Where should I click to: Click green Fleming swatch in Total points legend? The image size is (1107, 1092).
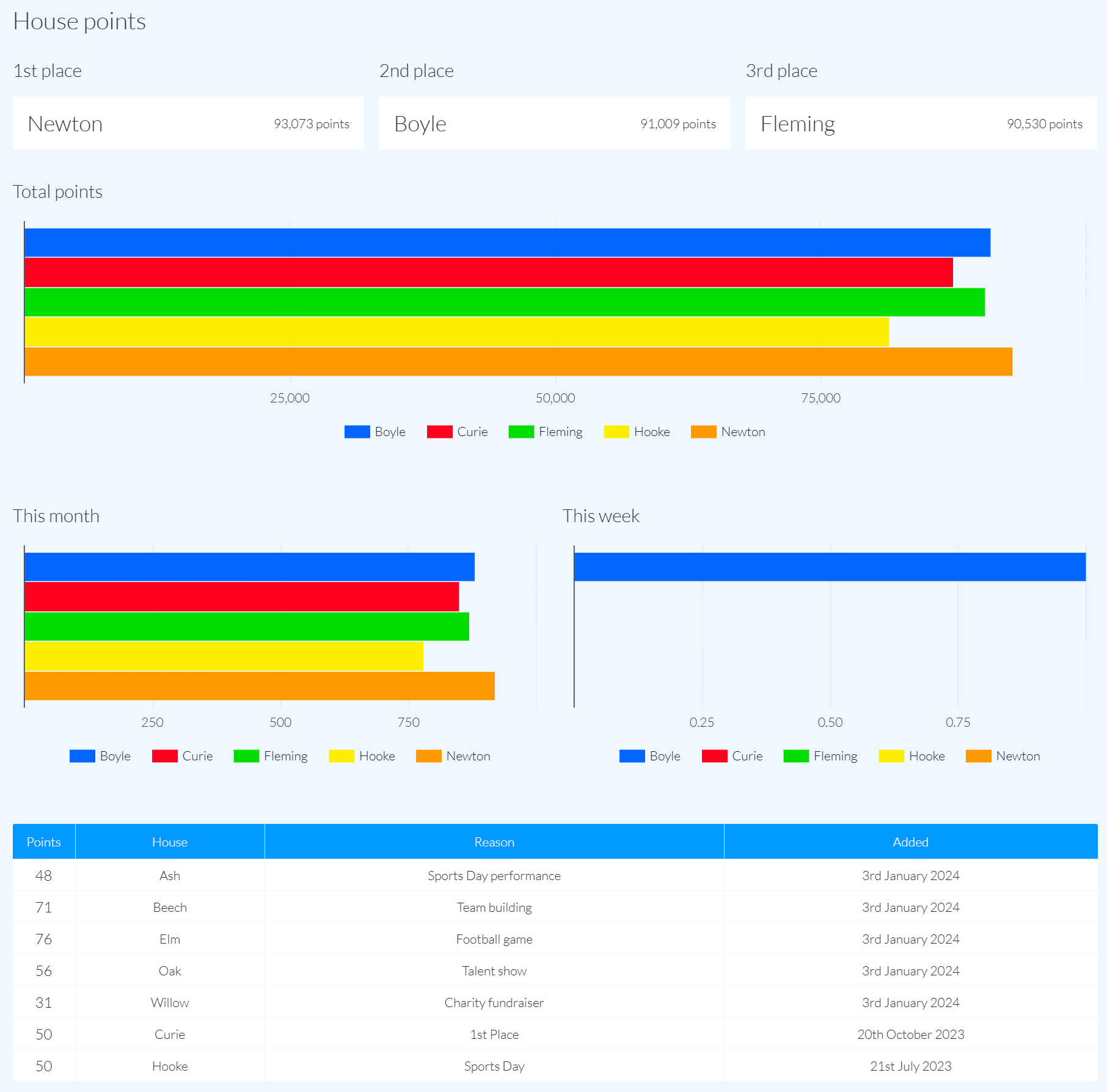pos(521,432)
